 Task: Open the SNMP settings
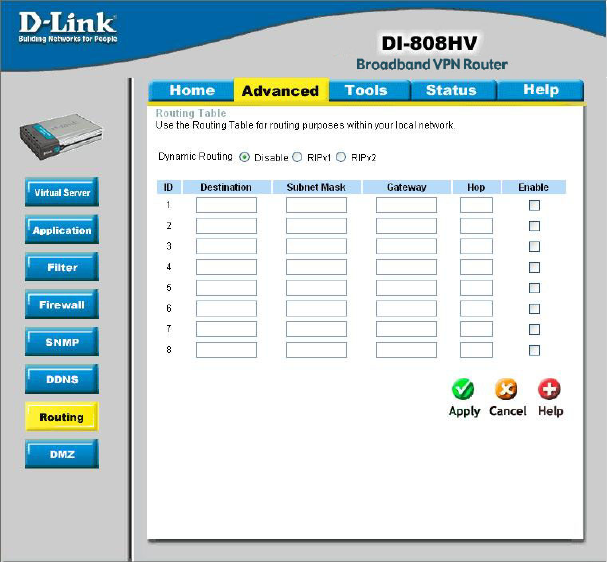[62, 342]
